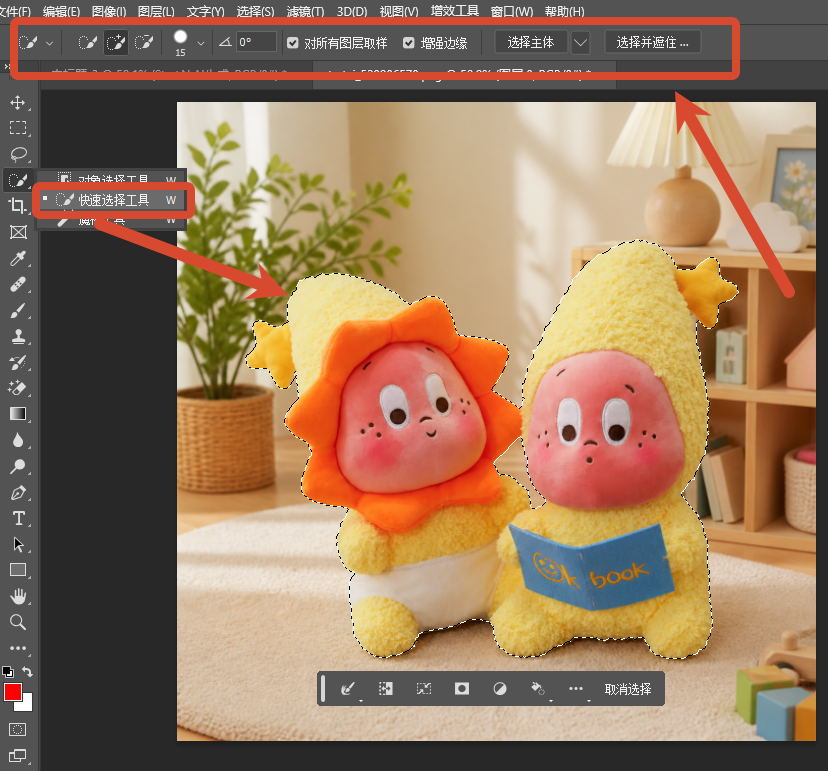This screenshot has width=828, height=771.
Task: Create adjustment layer from contextual bar
Action: tap(500, 689)
